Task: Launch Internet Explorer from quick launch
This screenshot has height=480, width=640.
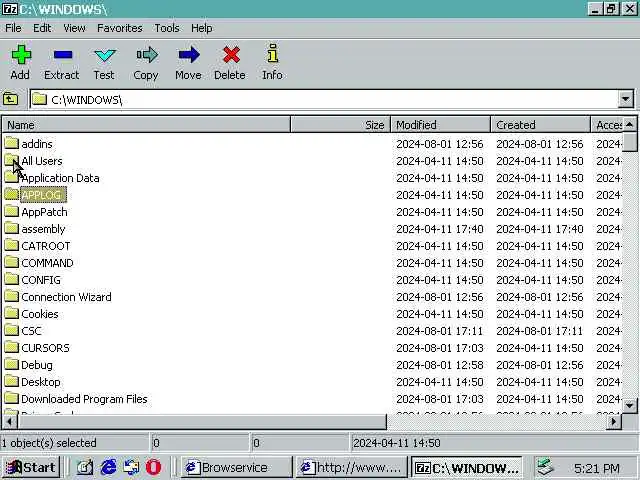Action: tap(108, 467)
